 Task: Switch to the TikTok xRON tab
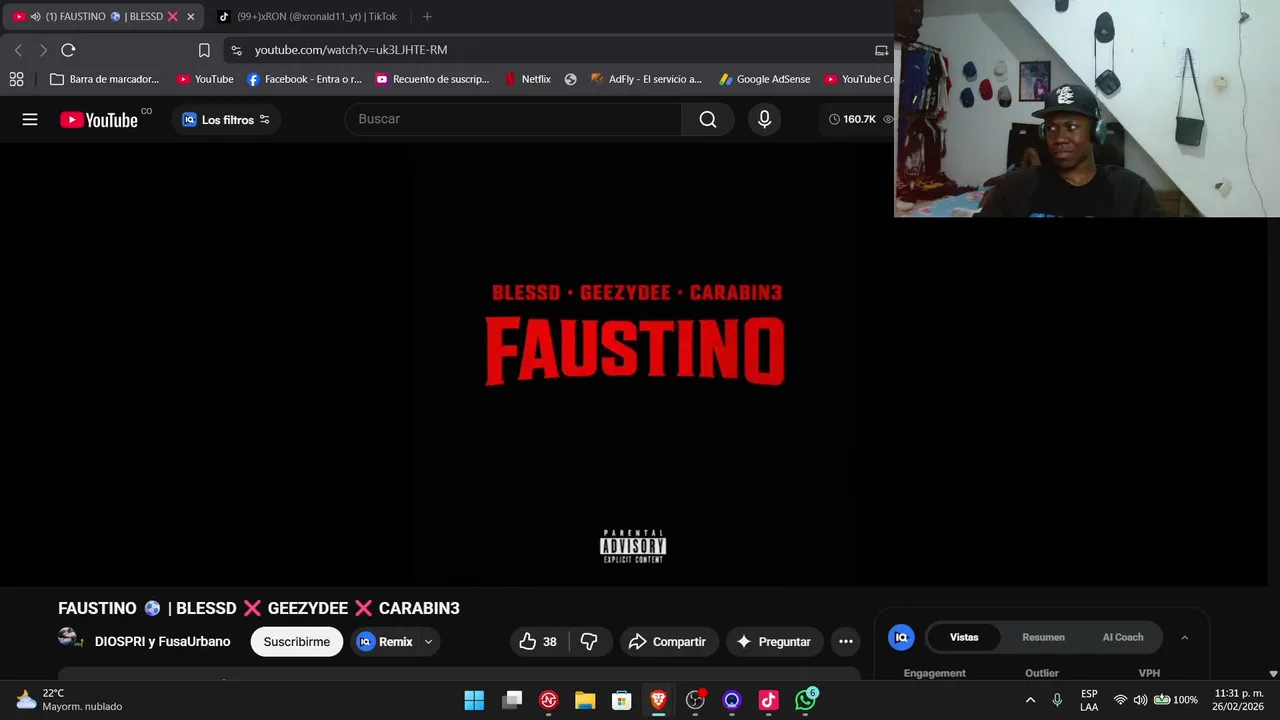[x=308, y=17]
